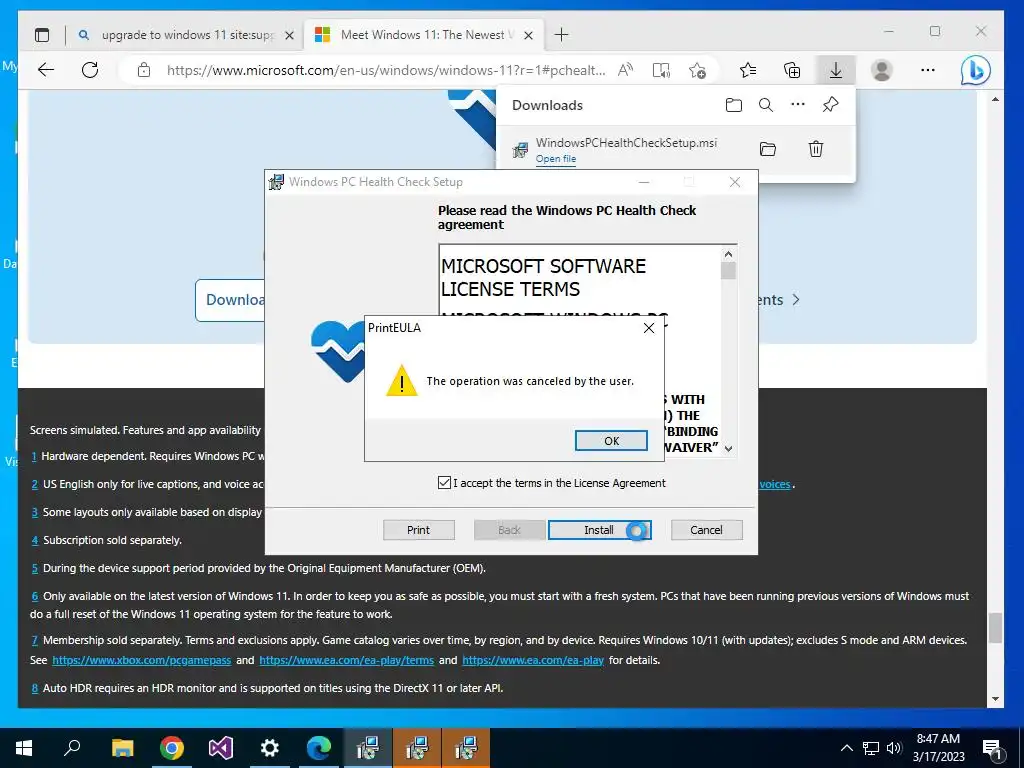This screenshot has width=1024, height=768.
Task: Open immersive reader icon in address bar
Action: pyautogui.click(x=661, y=70)
